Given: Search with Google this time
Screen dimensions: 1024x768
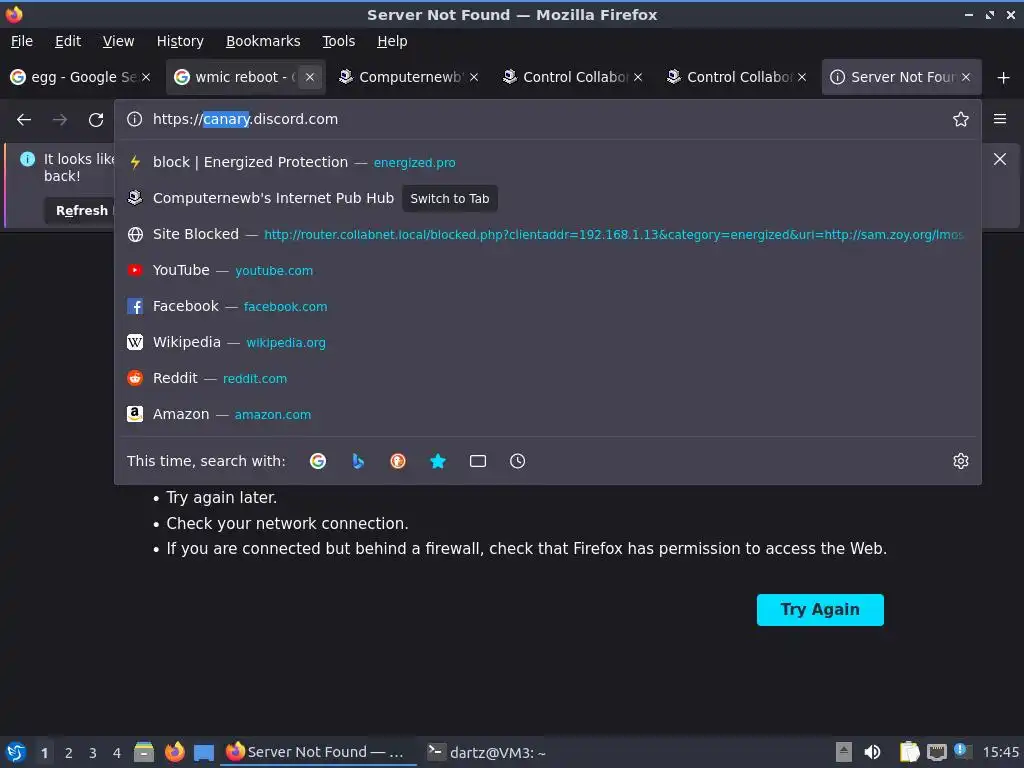Looking at the screenshot, I should point(318,461).
